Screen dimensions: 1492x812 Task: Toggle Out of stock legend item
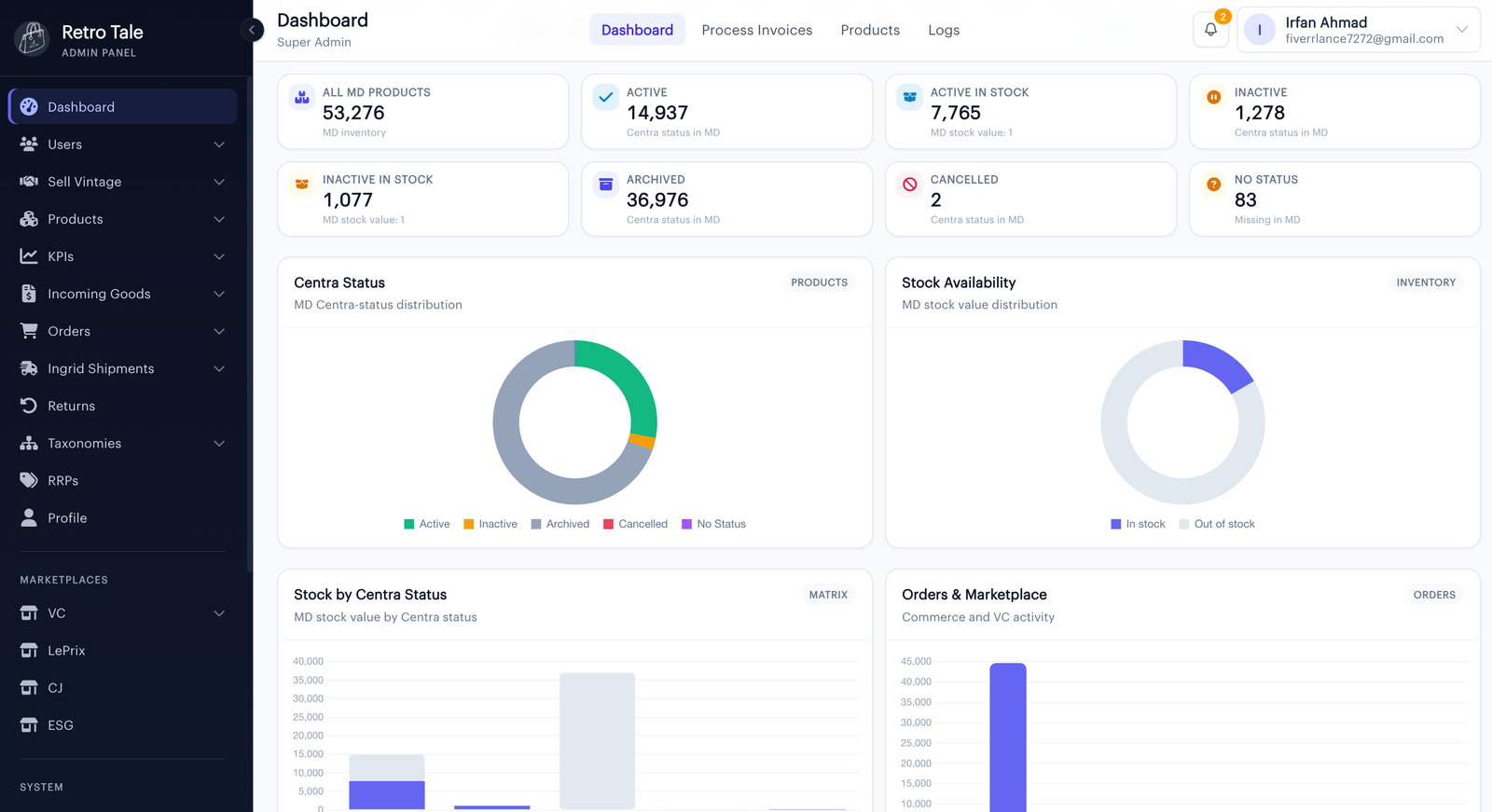click(x=1217, y=524)
